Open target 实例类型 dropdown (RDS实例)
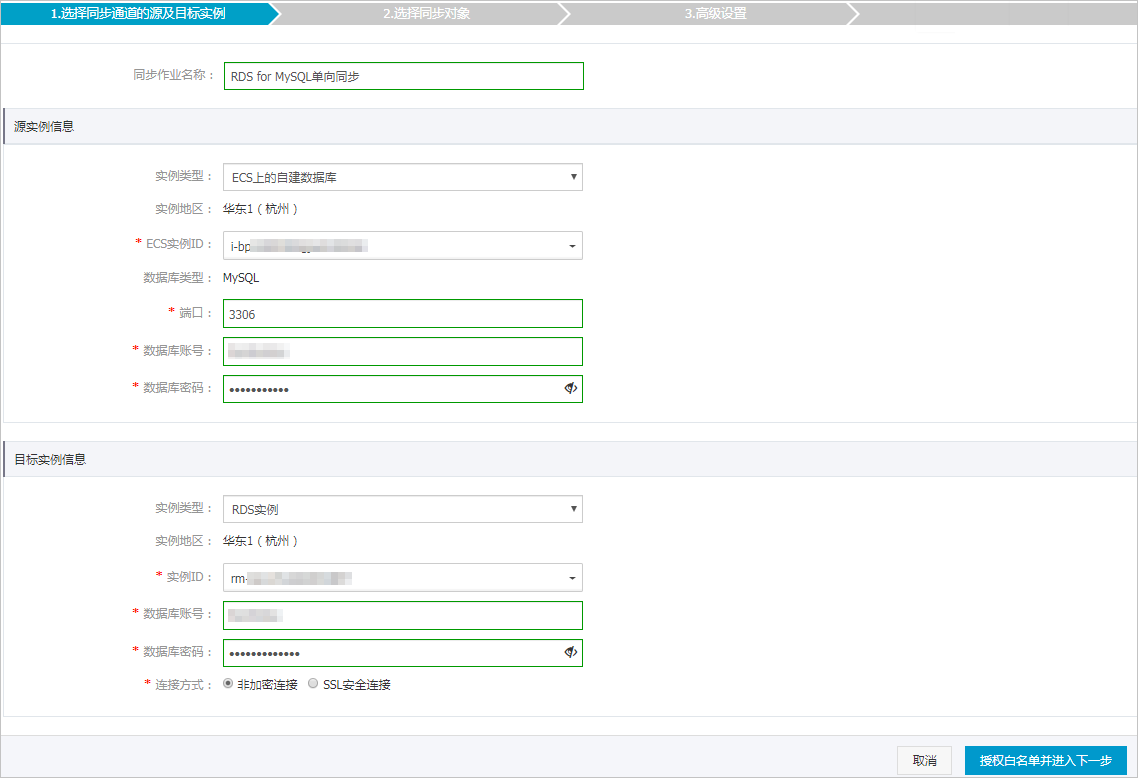The height and width of the screenshot is (778, 1138). coord(403,509)
